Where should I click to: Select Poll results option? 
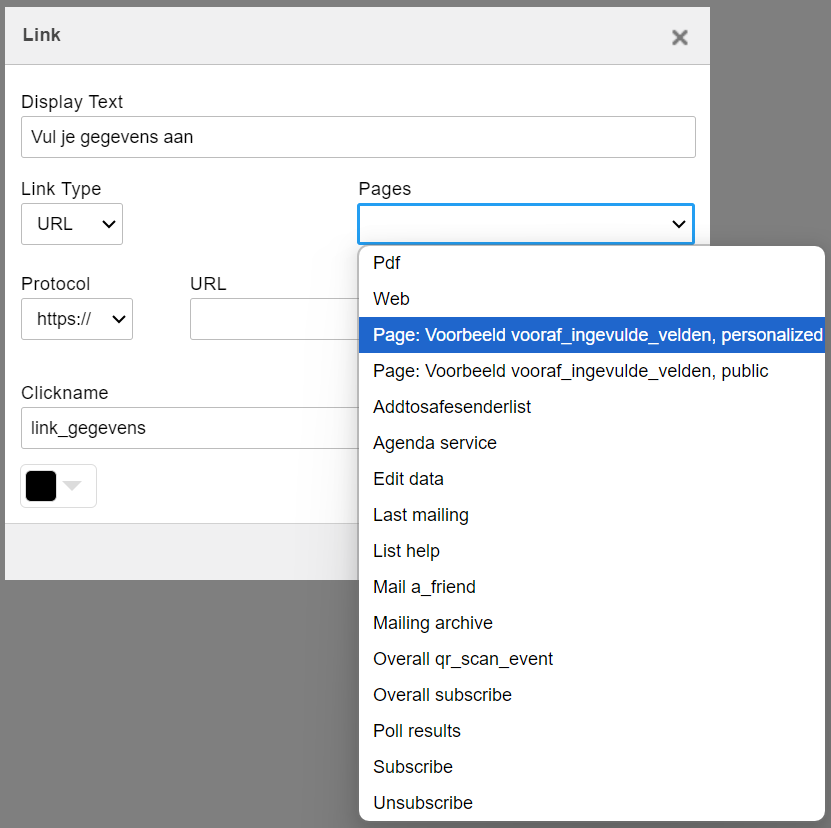coord(416,731)
